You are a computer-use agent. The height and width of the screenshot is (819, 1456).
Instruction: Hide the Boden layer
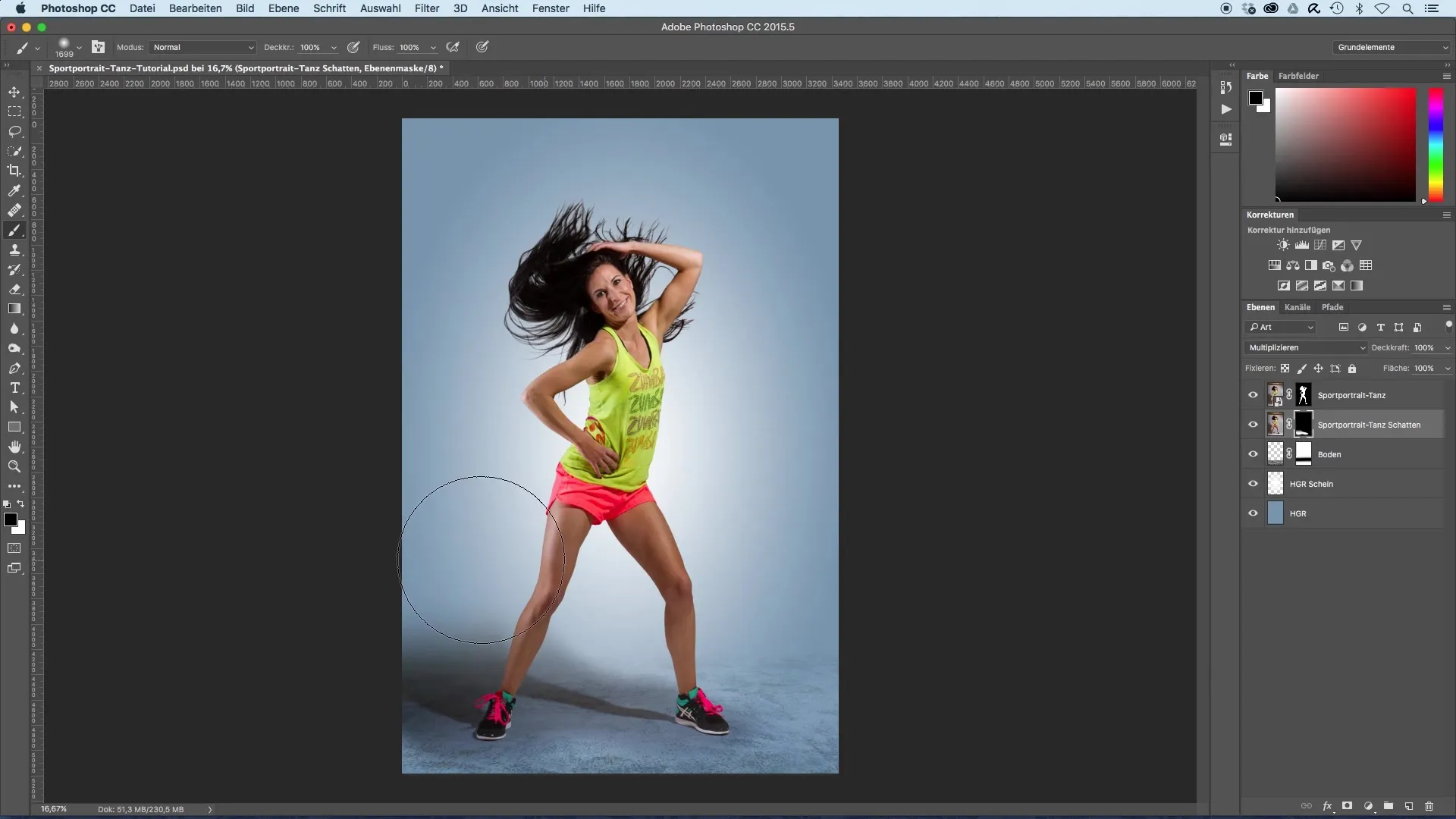click(x=1253, y=454)
